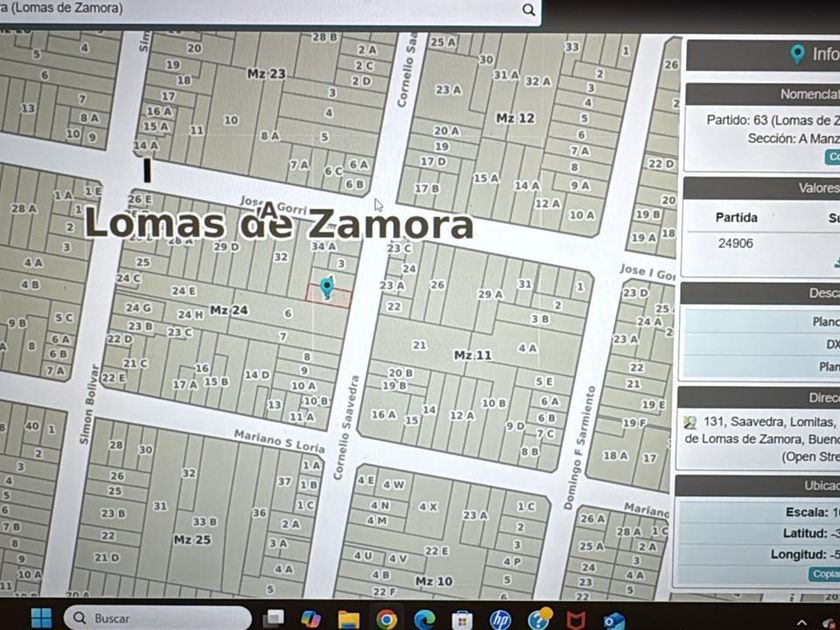This screenshot has width=840, height=630.
Task: Click the Longitud row in Ubicación
Action: pos(758,554)
